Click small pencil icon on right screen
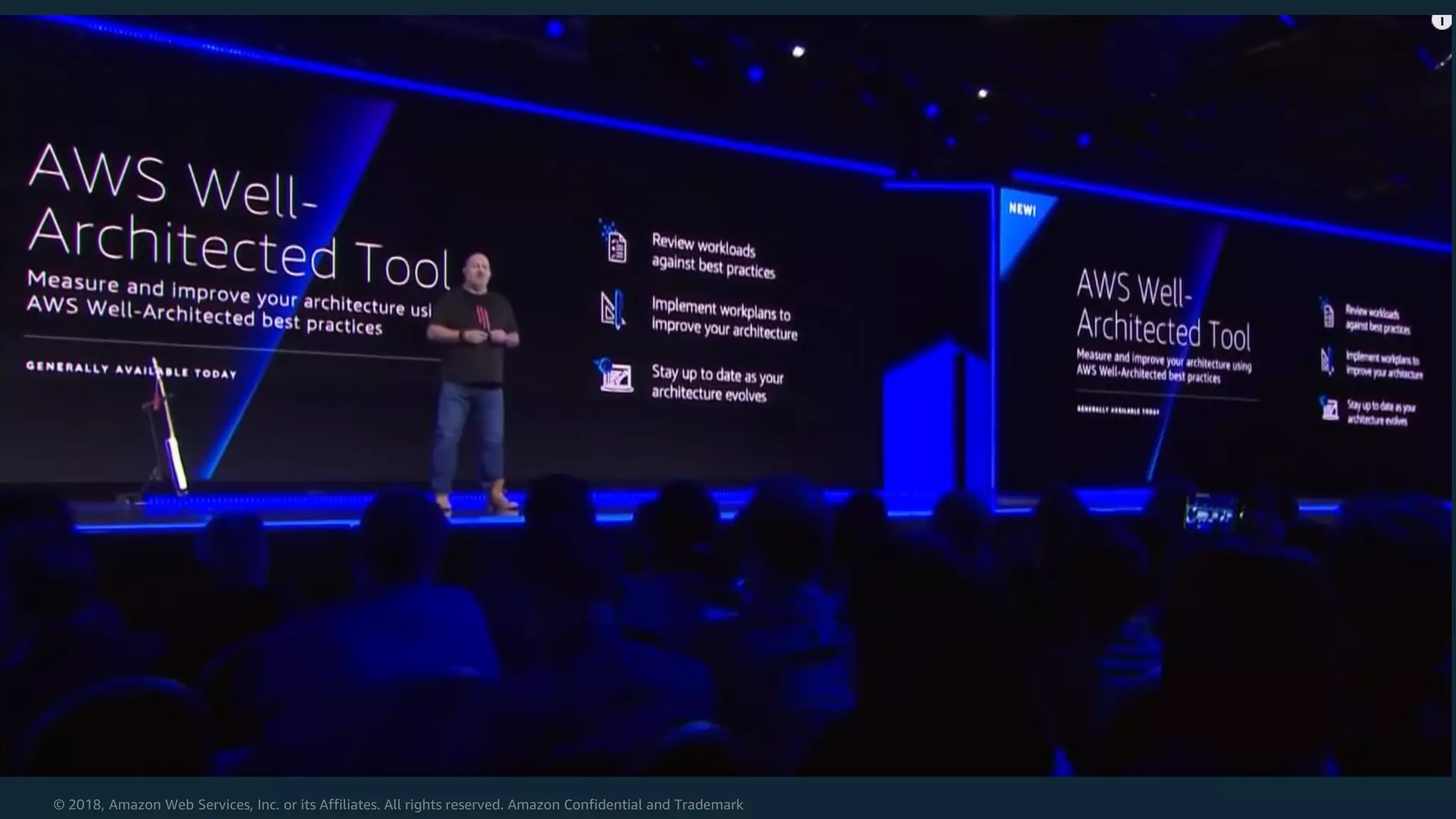Screen dimensions: 1456x819 (x=1327, y=360)
